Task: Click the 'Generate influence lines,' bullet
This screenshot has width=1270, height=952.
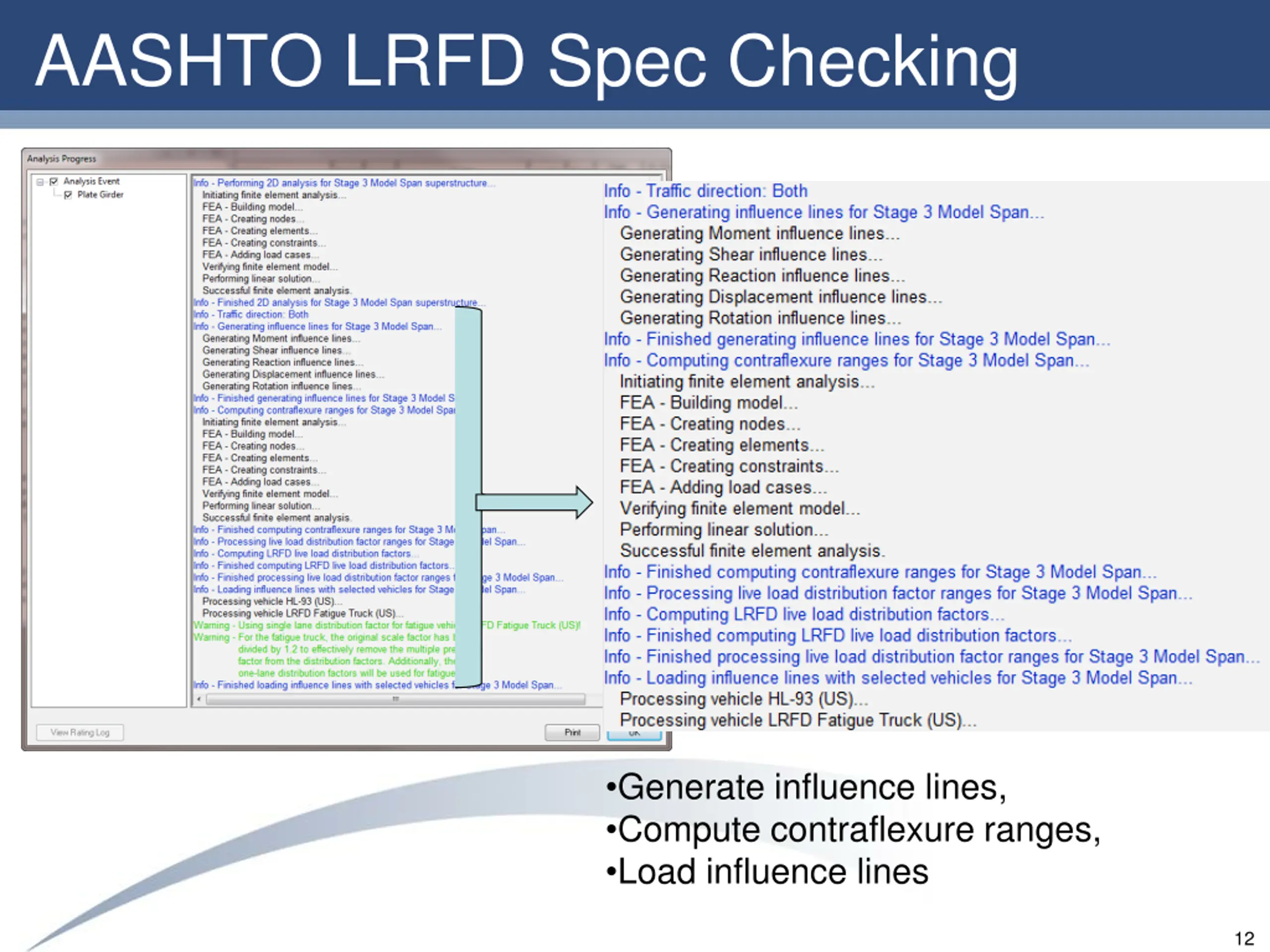Action: [806, 787]
